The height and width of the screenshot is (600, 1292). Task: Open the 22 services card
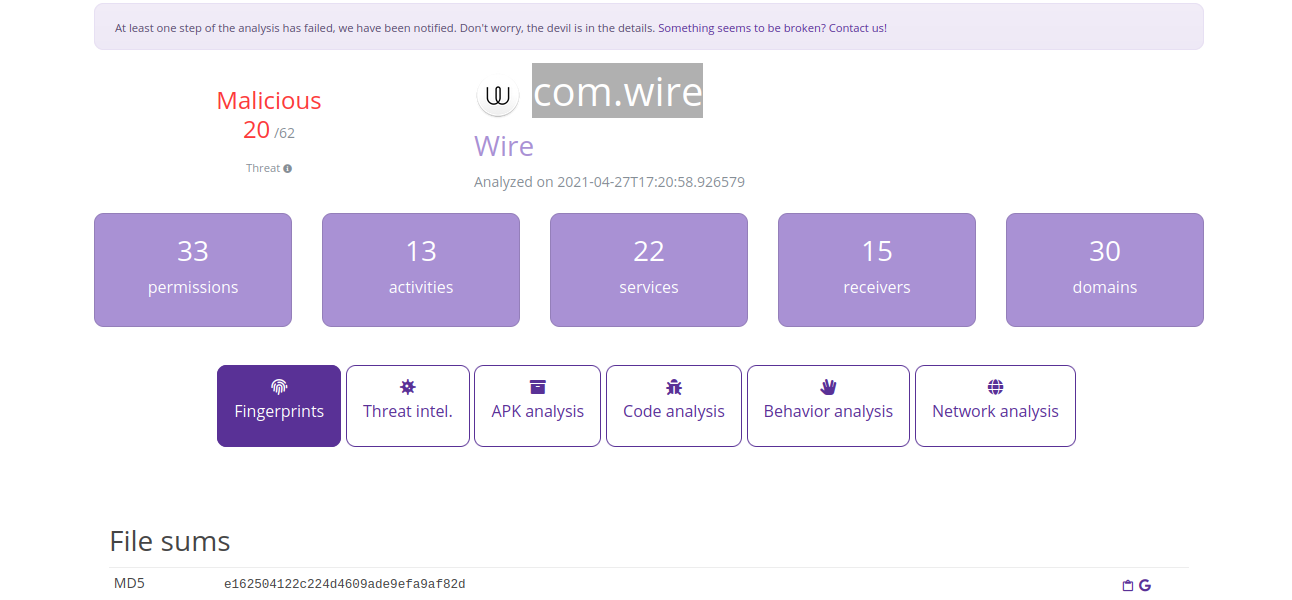[649, 270]
